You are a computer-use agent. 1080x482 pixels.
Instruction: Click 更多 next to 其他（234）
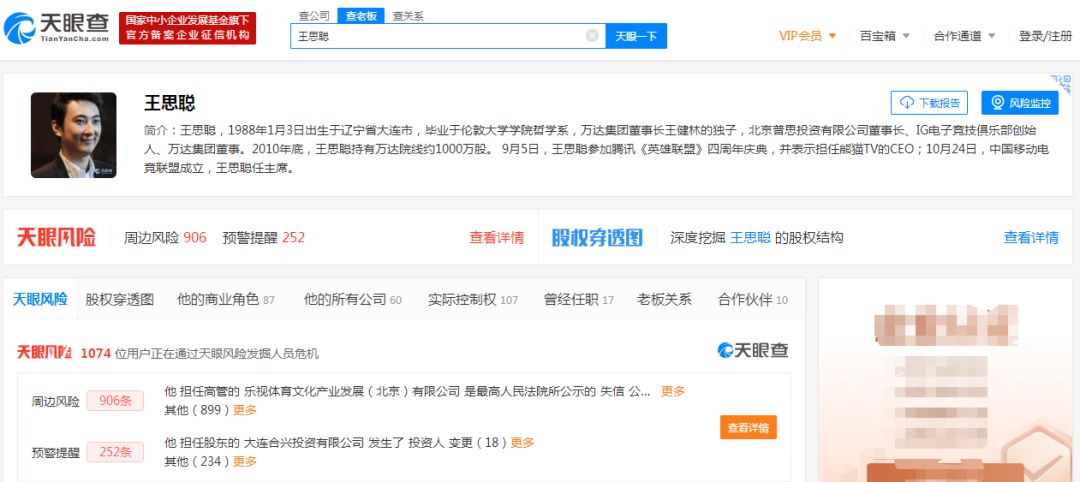245,461
